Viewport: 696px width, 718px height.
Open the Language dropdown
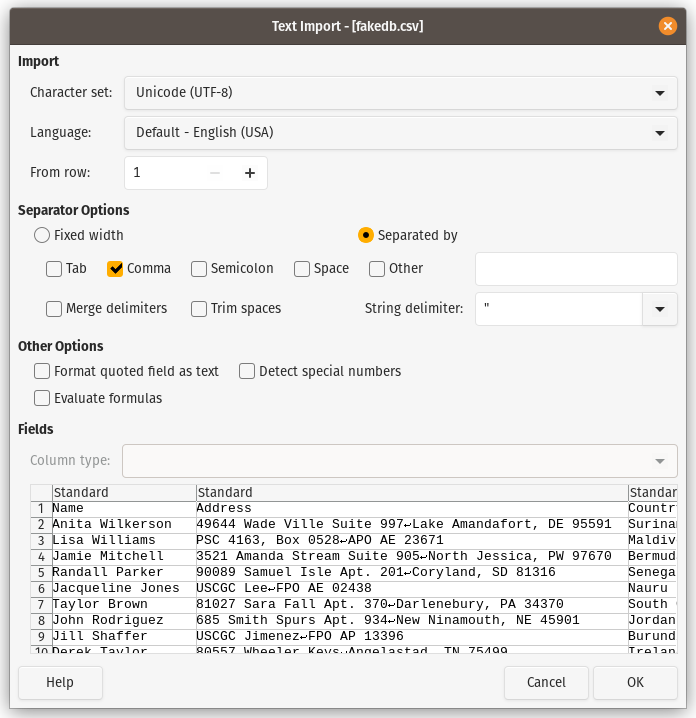401,133
